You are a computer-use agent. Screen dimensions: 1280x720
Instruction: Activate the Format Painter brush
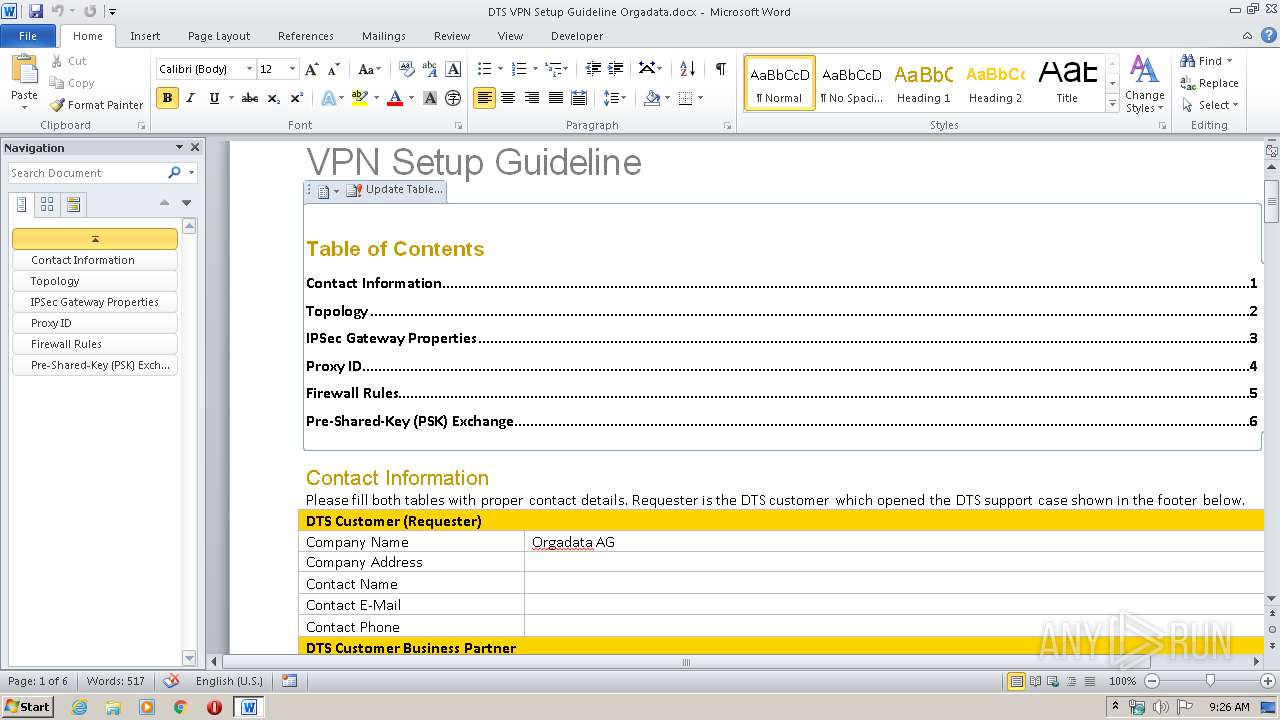click(x=97, y=105)
